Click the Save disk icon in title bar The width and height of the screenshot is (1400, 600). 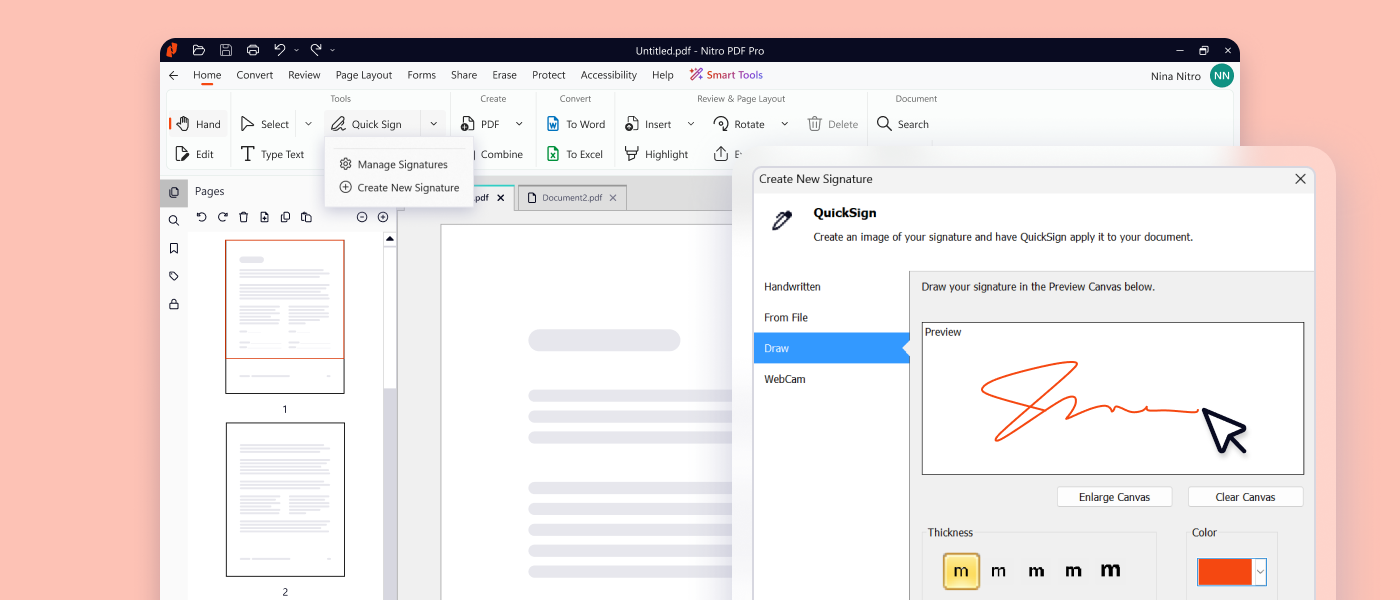pyautogui.click(x=226, y=50)
